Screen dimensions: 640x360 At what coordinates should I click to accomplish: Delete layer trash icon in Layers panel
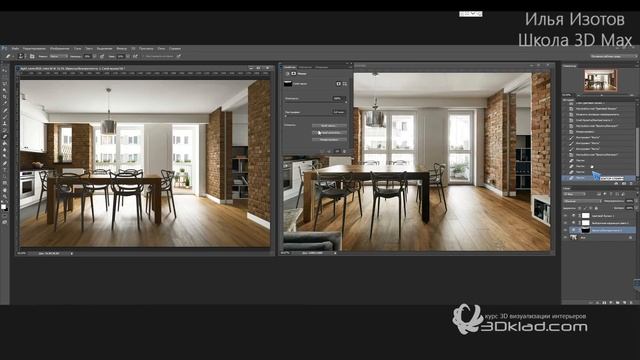click(x=631, y=302)
